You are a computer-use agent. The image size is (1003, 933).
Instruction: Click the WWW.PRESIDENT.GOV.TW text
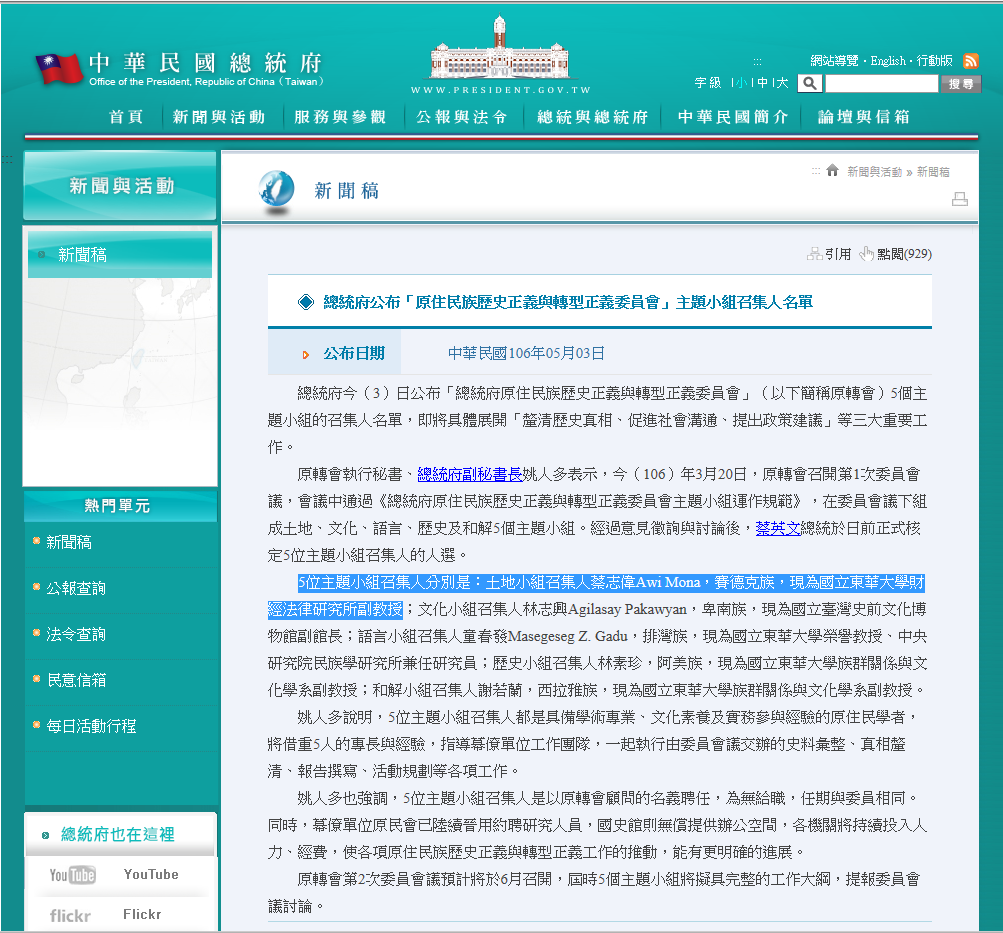pos(500,90)
